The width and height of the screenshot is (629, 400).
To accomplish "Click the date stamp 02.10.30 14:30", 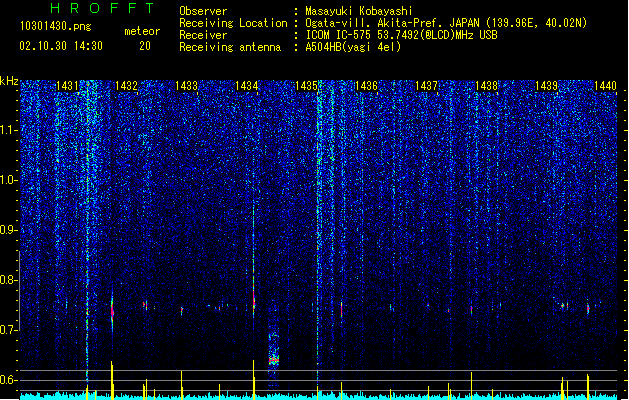I will pos(61,46).
